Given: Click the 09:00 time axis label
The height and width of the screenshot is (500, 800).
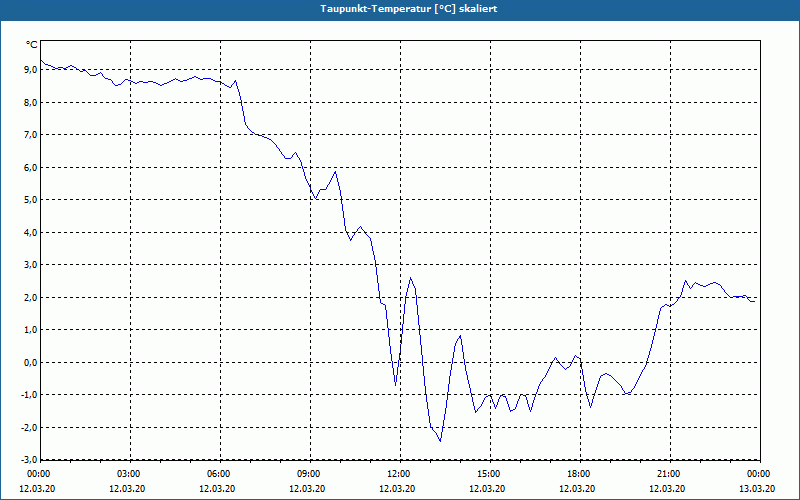Looking at the screenshot, I should (310, 474).
